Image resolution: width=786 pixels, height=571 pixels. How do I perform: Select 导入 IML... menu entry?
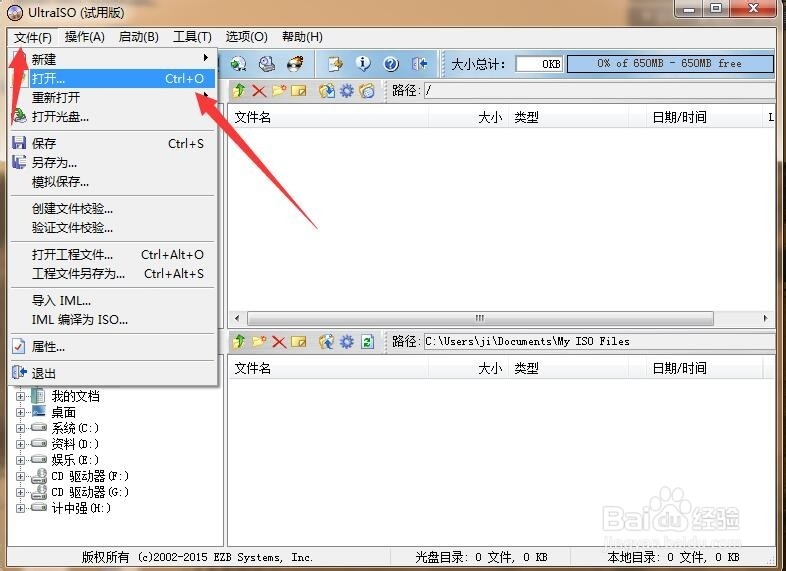point(113,301)
